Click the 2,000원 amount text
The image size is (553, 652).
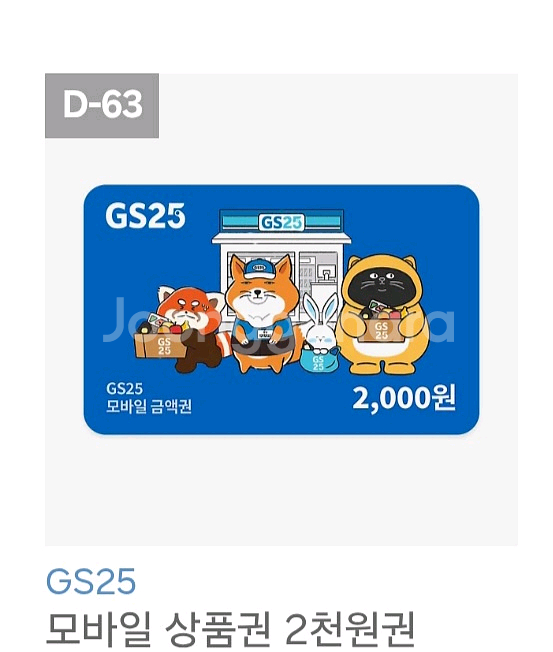(404, 398)
